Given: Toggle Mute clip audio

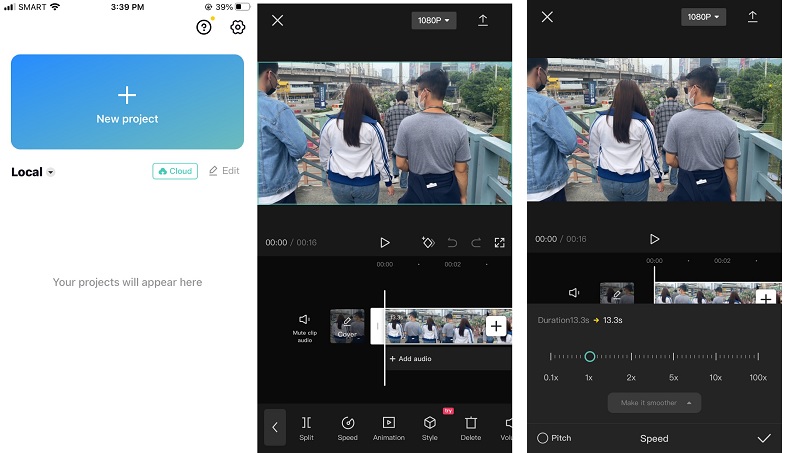Looking at the screenshot, I should pos(304,325).
